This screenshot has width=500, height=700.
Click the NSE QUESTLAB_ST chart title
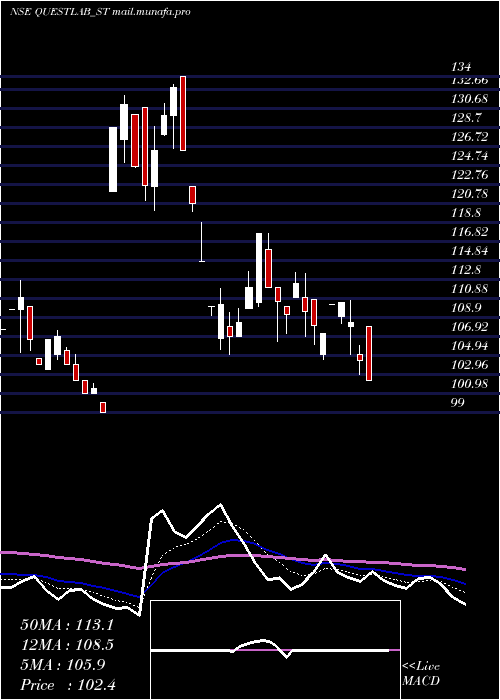tap(100, 12)
